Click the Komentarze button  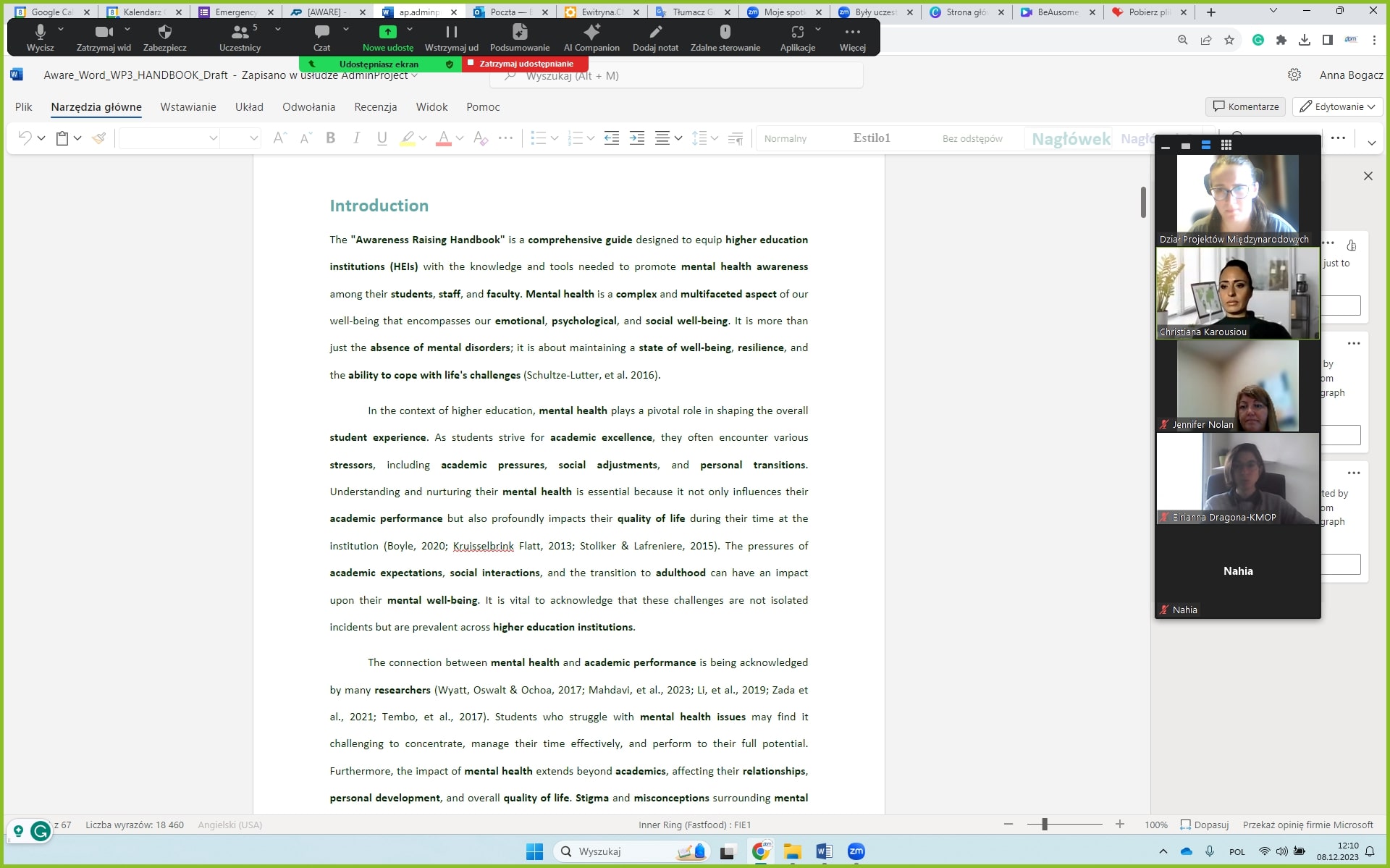tap(1245, 106)
